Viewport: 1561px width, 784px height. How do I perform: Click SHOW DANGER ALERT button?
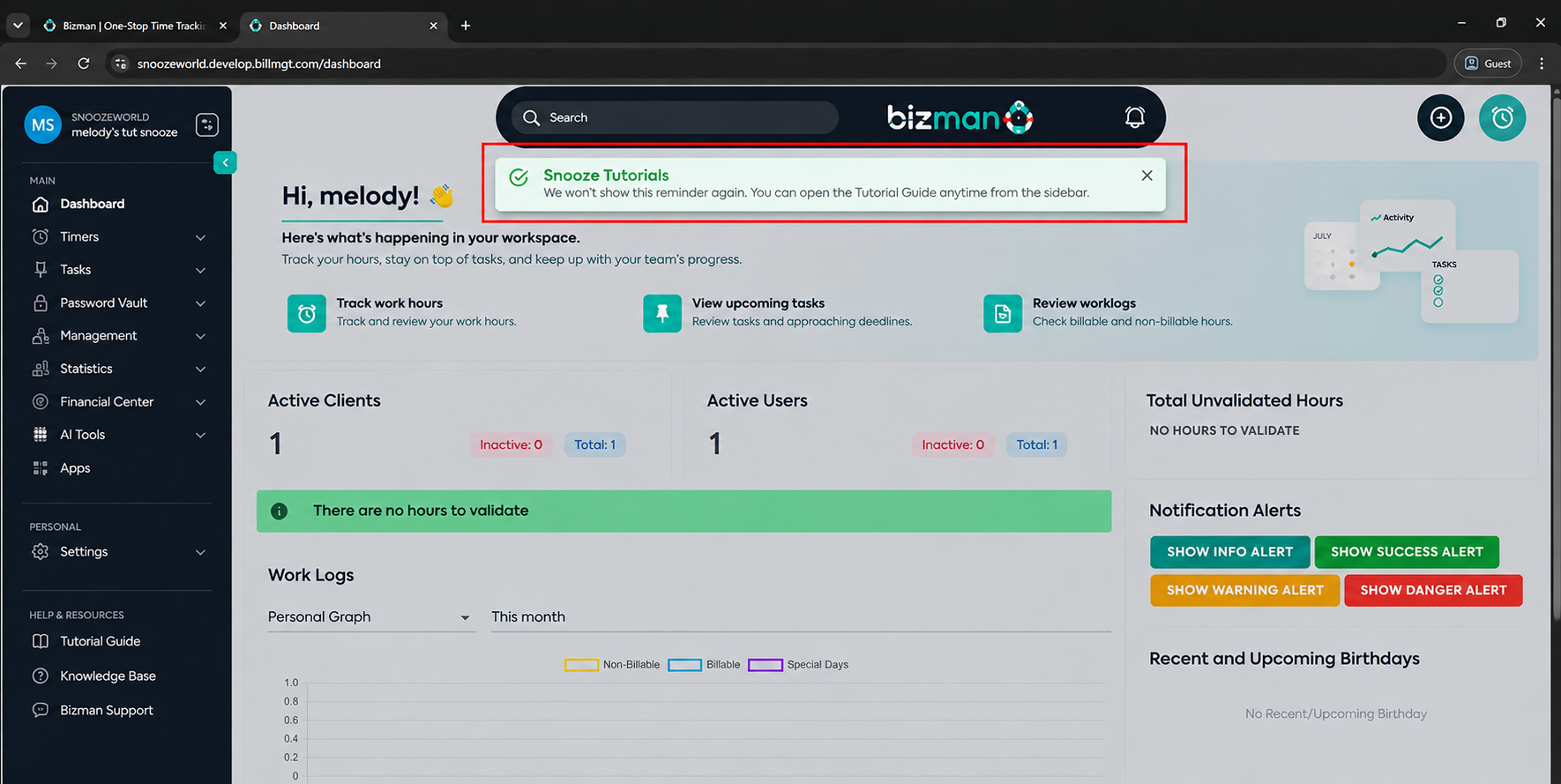(x=1433, y=590)
